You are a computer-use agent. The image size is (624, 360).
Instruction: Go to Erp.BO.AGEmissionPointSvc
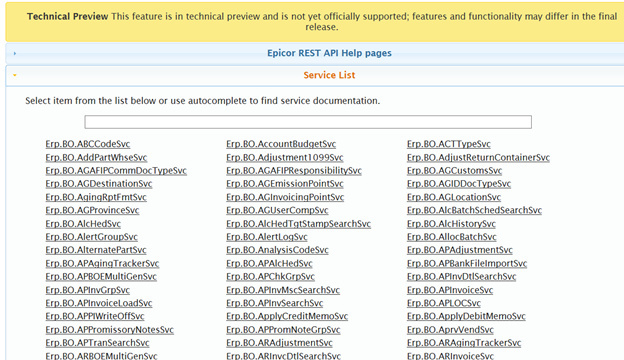[x=285, y=184]
